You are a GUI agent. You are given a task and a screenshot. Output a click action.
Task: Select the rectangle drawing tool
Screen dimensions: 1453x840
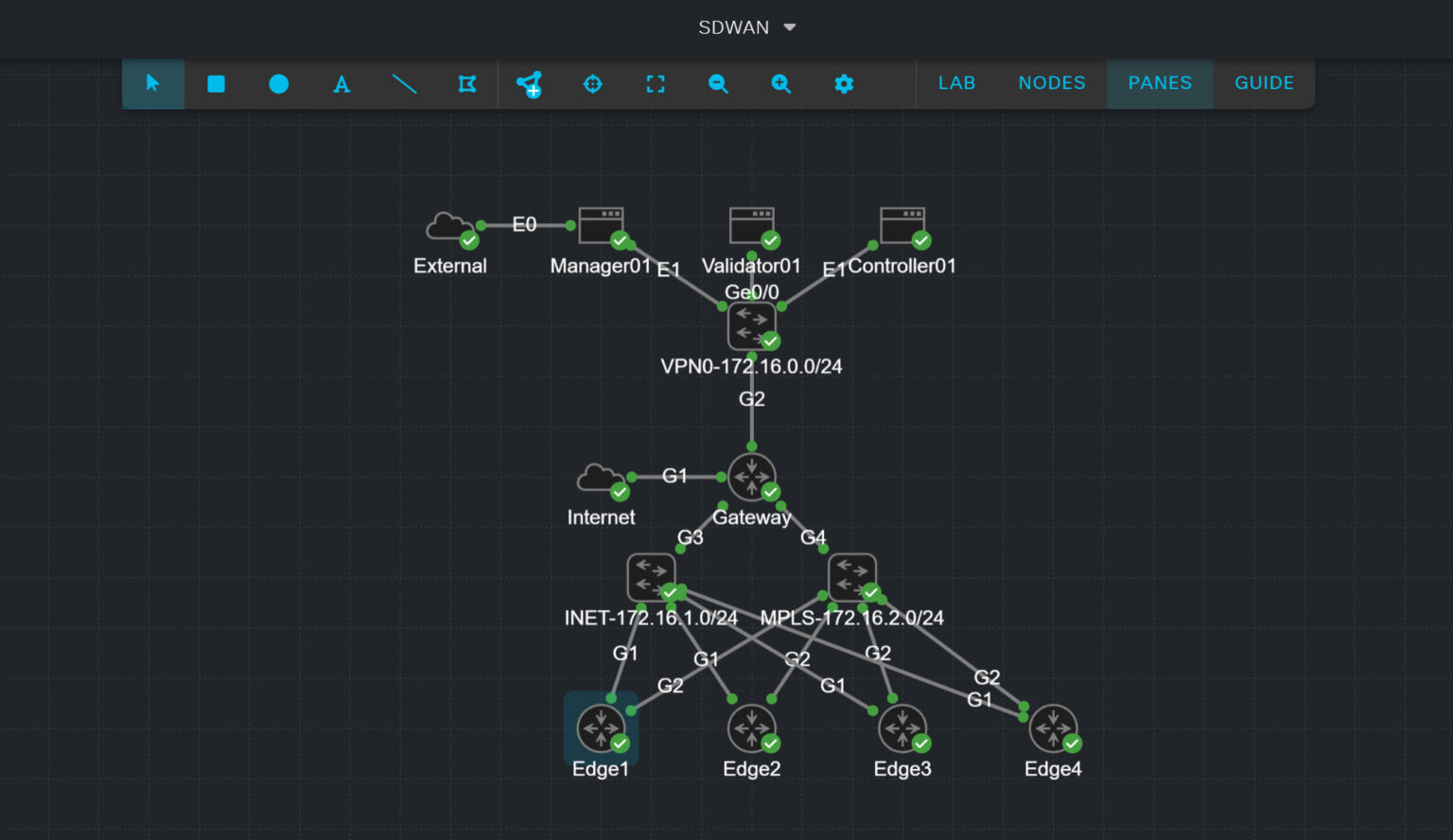tap(216, 83)
